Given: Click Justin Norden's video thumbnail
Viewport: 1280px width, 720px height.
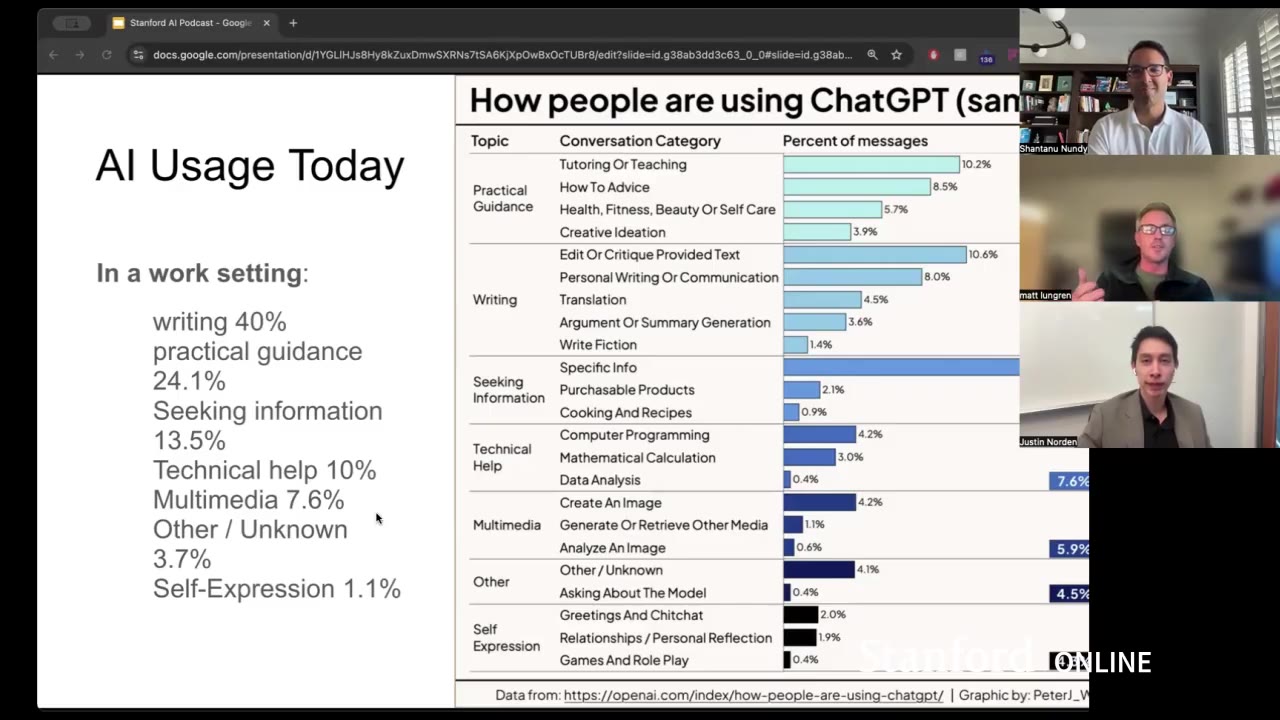Looking at the screenshot, I should click(1149, 375).
